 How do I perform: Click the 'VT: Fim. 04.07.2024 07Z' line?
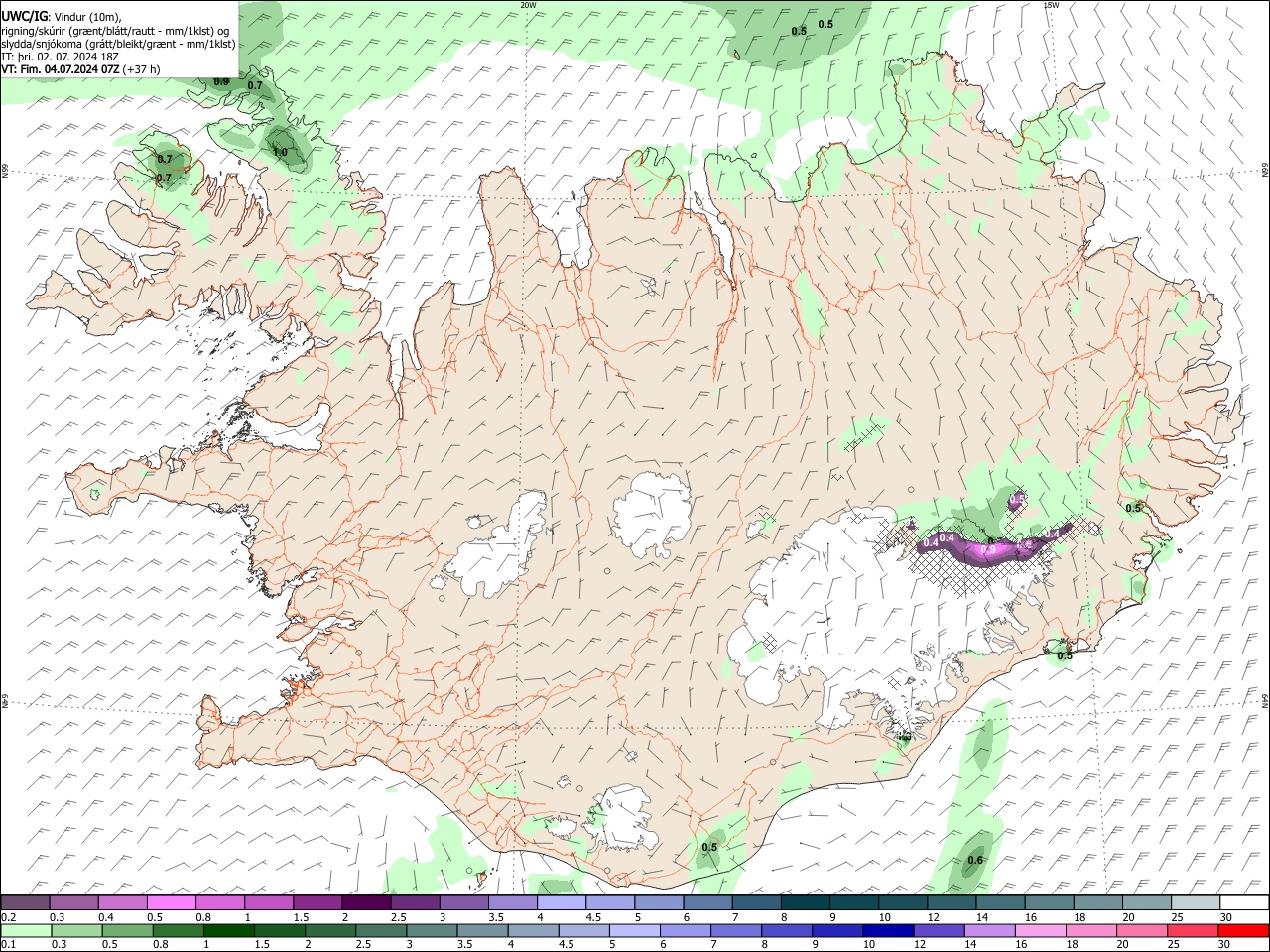tap(61, 69)
